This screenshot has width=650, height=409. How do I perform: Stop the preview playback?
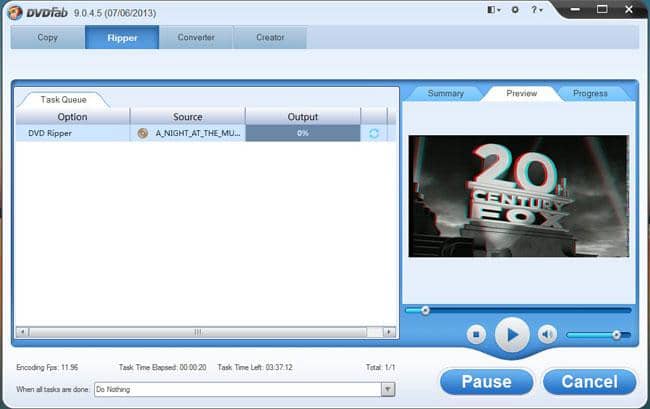click(x=476, y=334)
